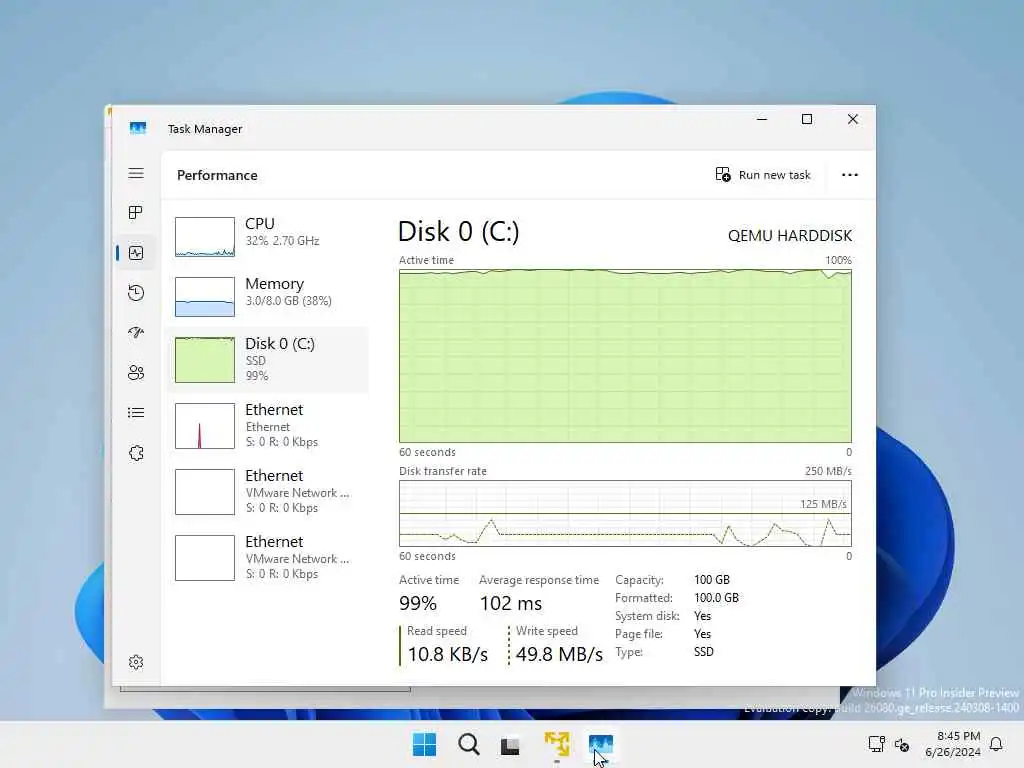Select the Disk 0 (C:) entry
1024x768 pixels.
point(268,359)
